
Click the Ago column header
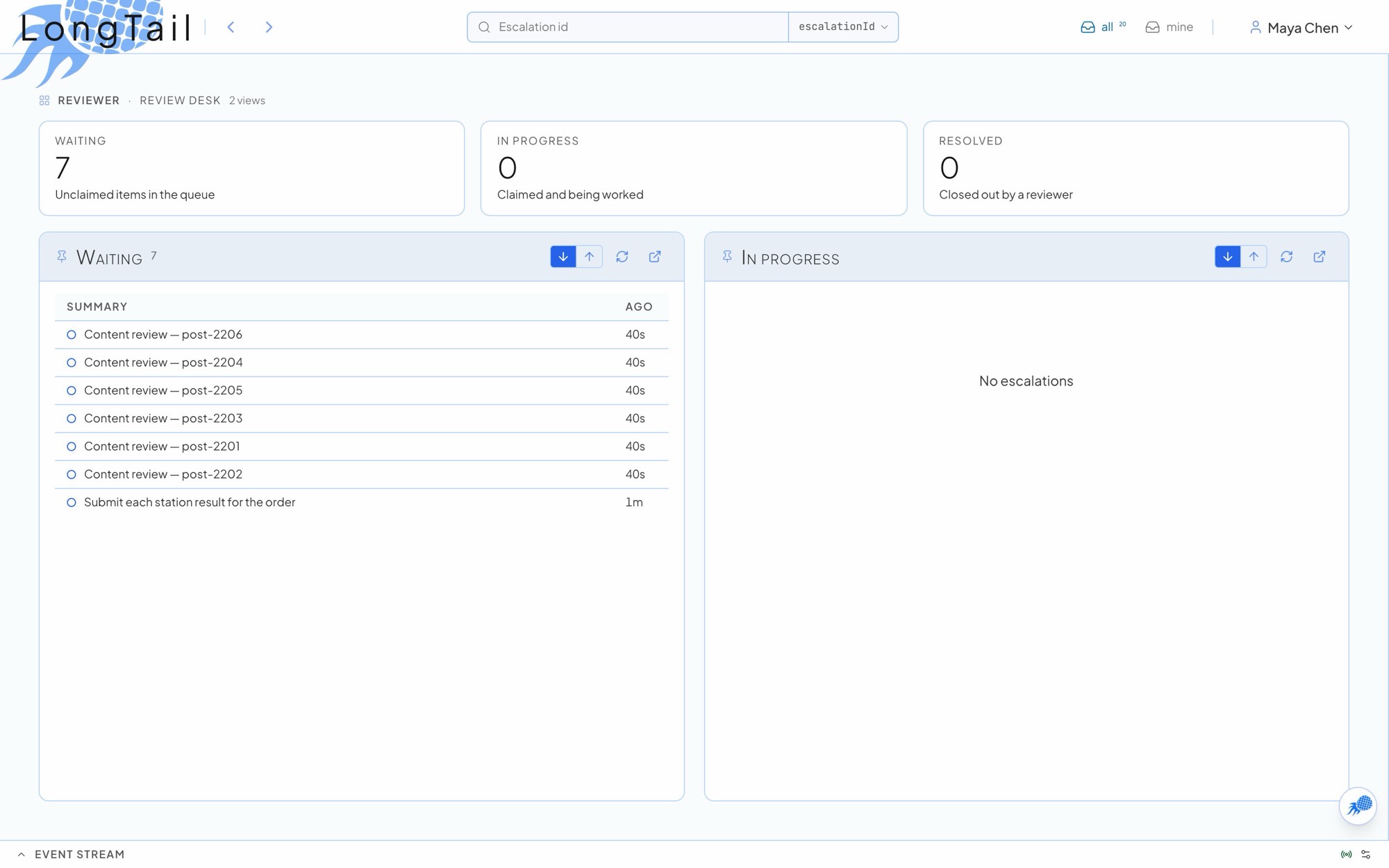click(639, 307)
